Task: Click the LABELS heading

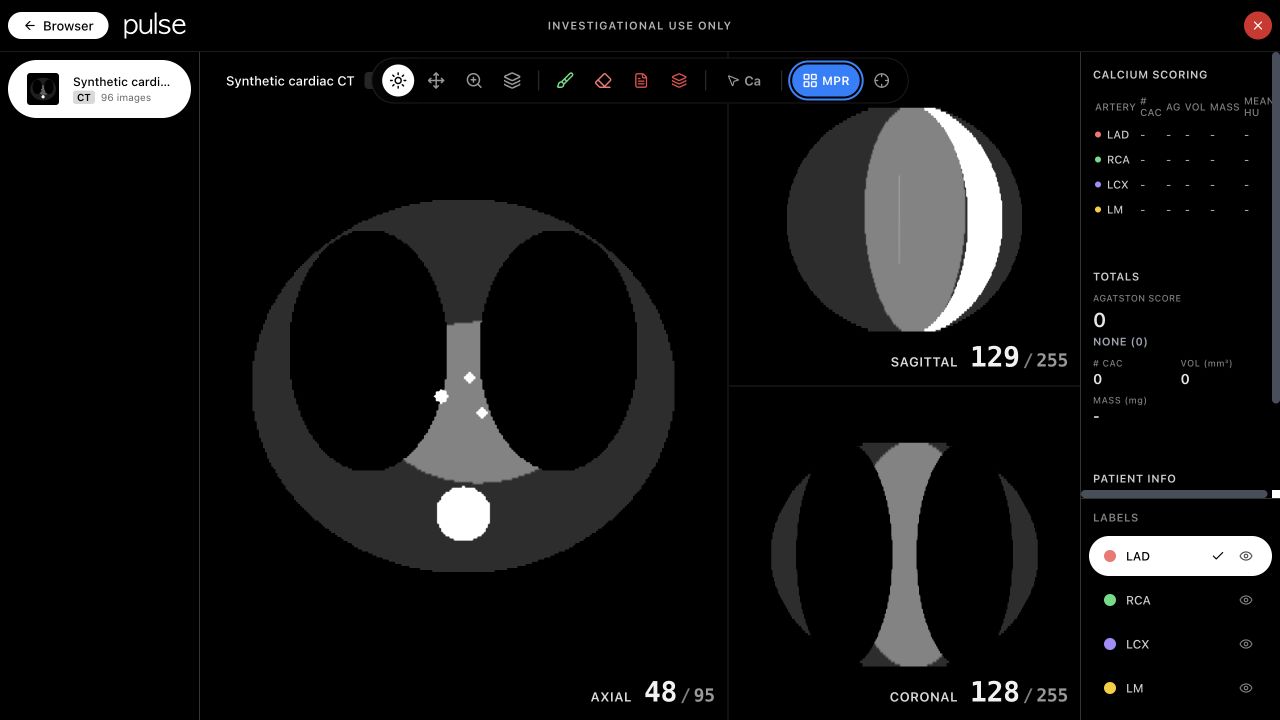Action: [x=1116, y=518]
